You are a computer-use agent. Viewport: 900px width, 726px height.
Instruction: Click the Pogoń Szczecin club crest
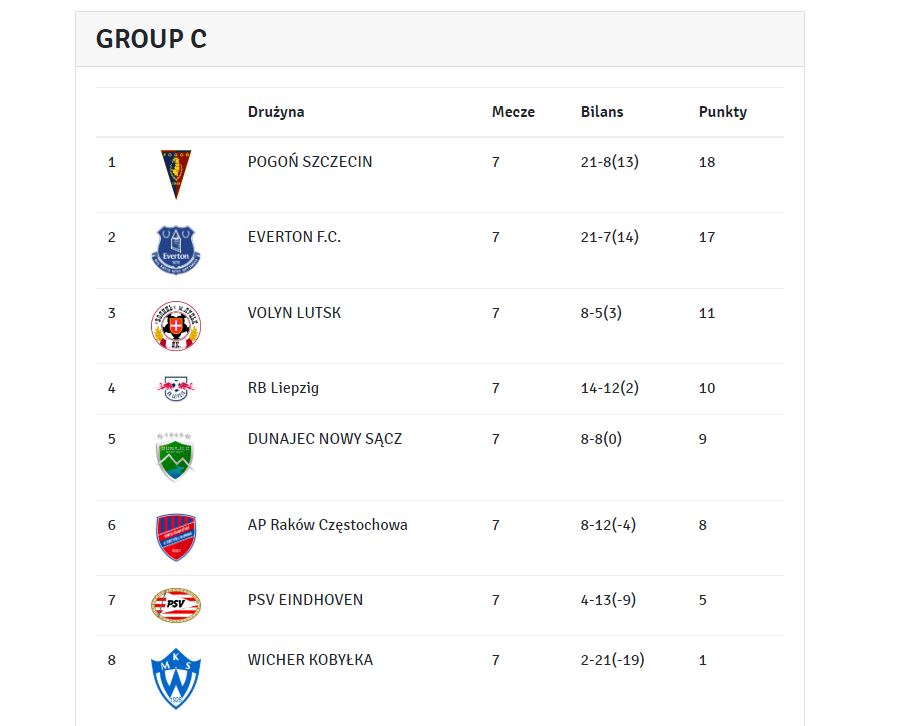176,174
